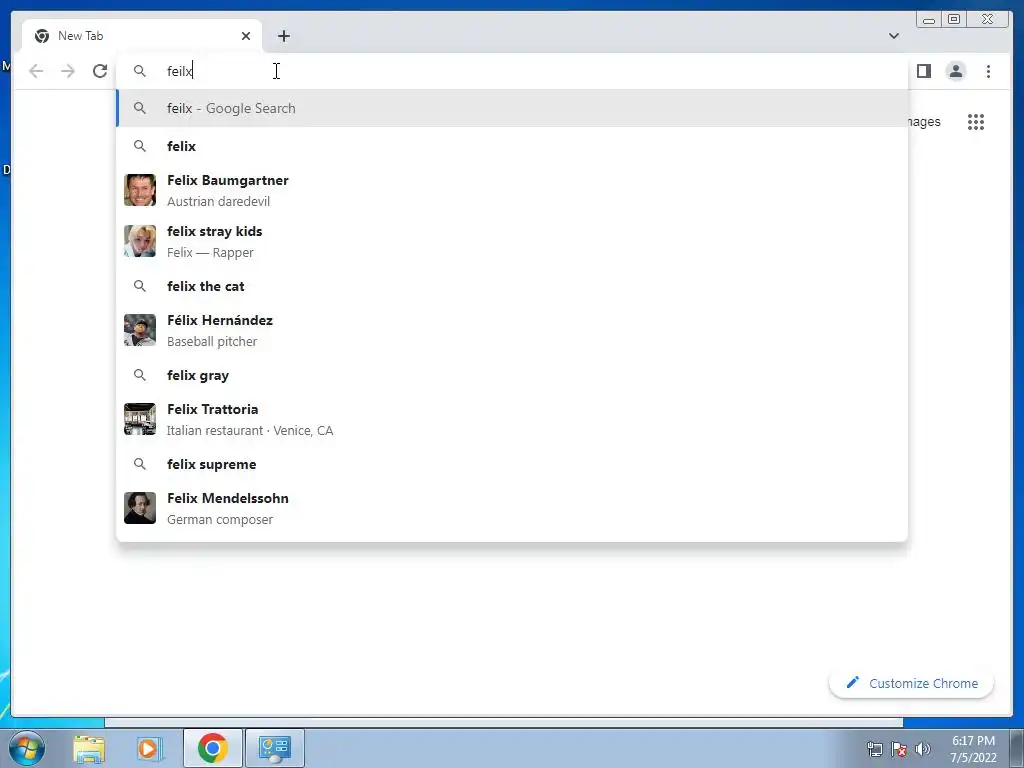Click magnifier icon beside 'felix the cat'
The width and height of the screenshot is (1024, 768).
pyautogui.click(x=140, y=286)
